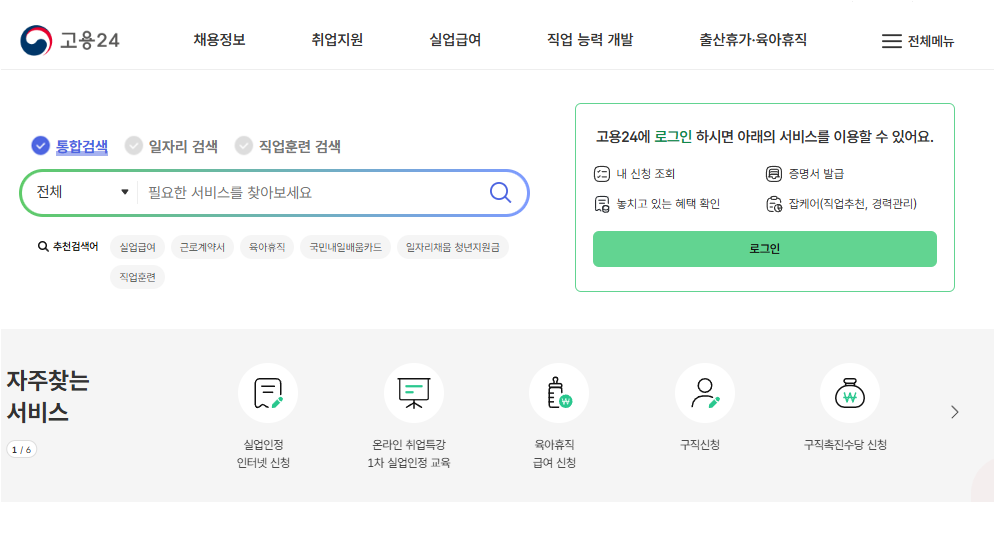This screenshot has width=995, height=551.
Task: Click 일자리채움 청년지원금 search tag
Action: pyautogui.click(x=453, y=247)
